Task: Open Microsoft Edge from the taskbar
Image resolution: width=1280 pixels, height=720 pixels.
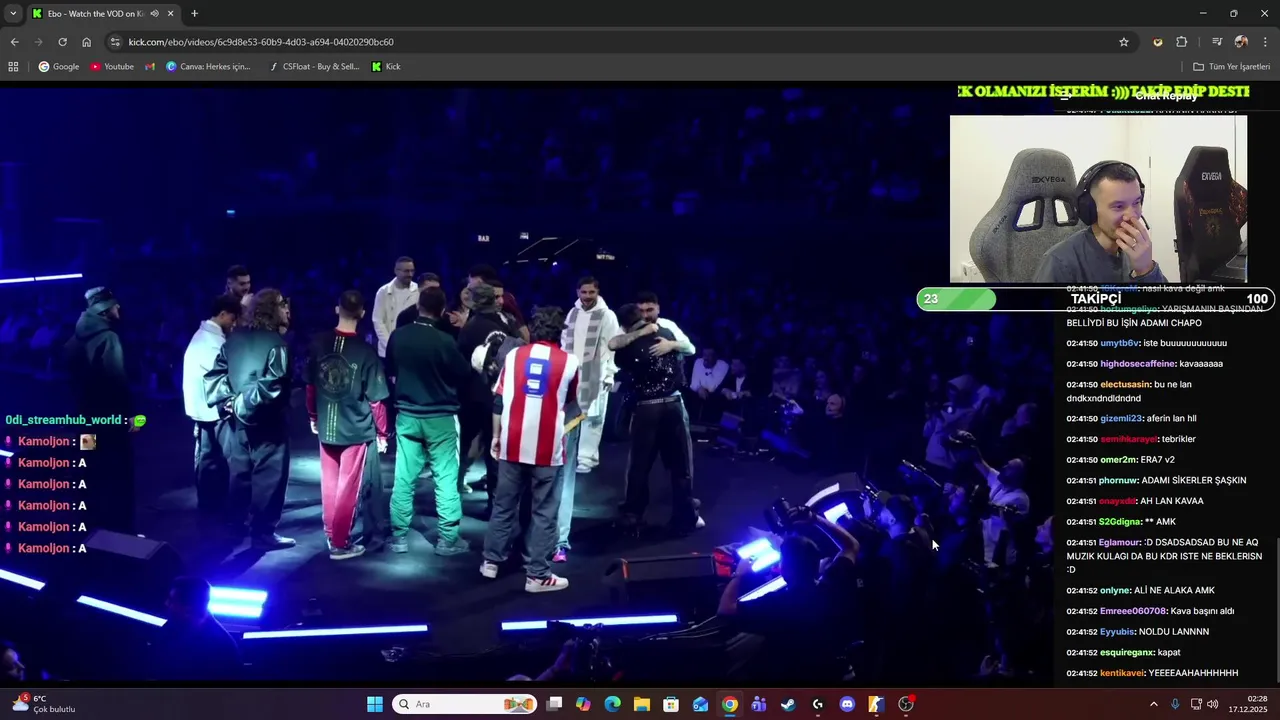Action: point(612,704)
